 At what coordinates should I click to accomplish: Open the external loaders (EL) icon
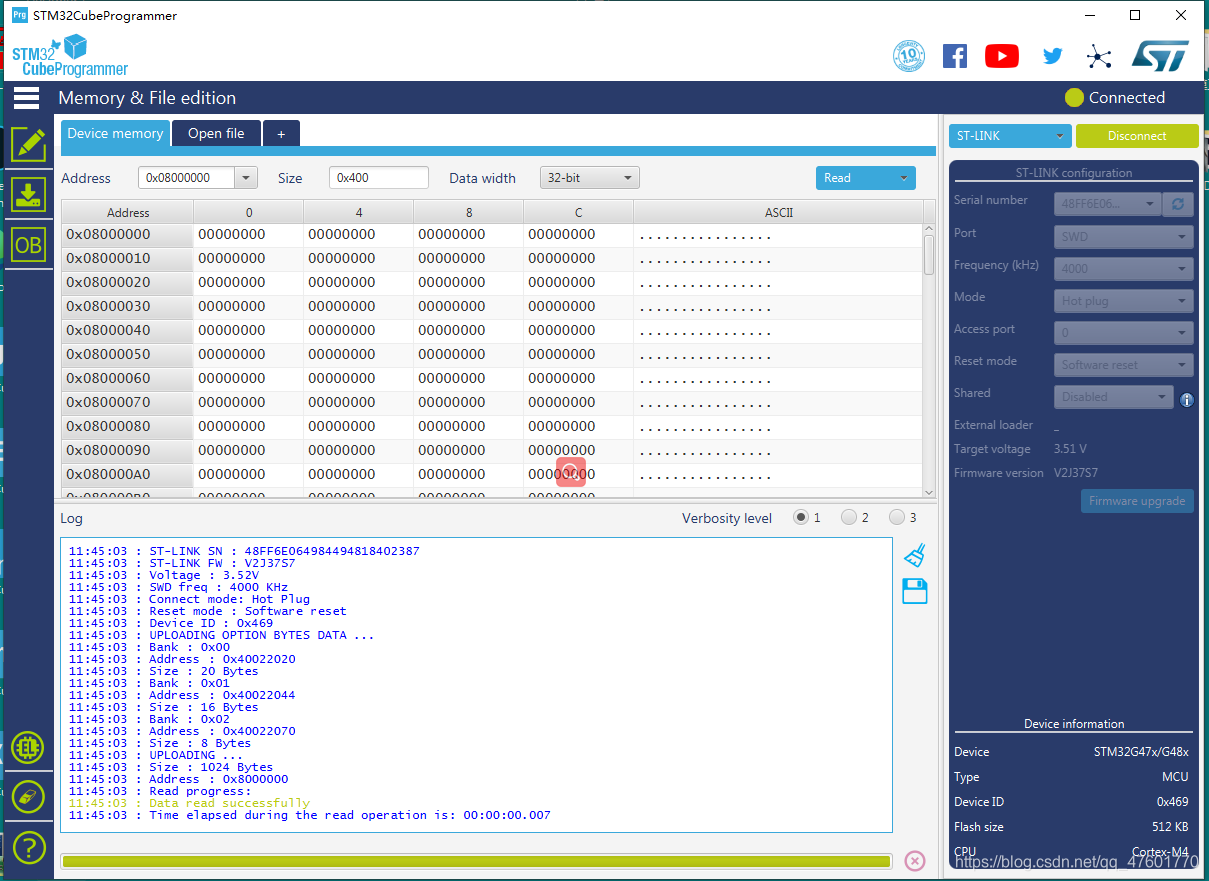[x=28, y=747]
